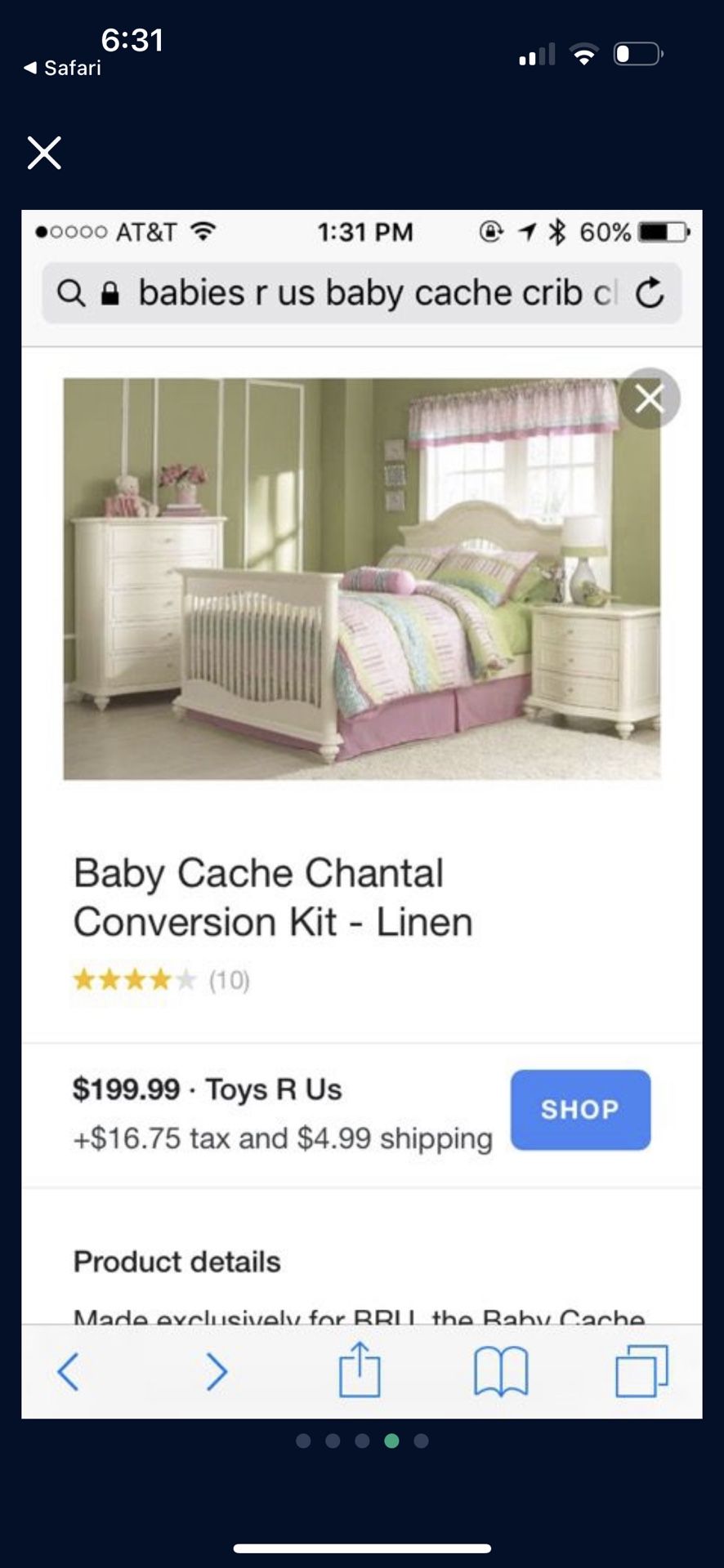
Task: Tap the $199.99 Toys R Us price
Action: click(x=207, y=1089)
